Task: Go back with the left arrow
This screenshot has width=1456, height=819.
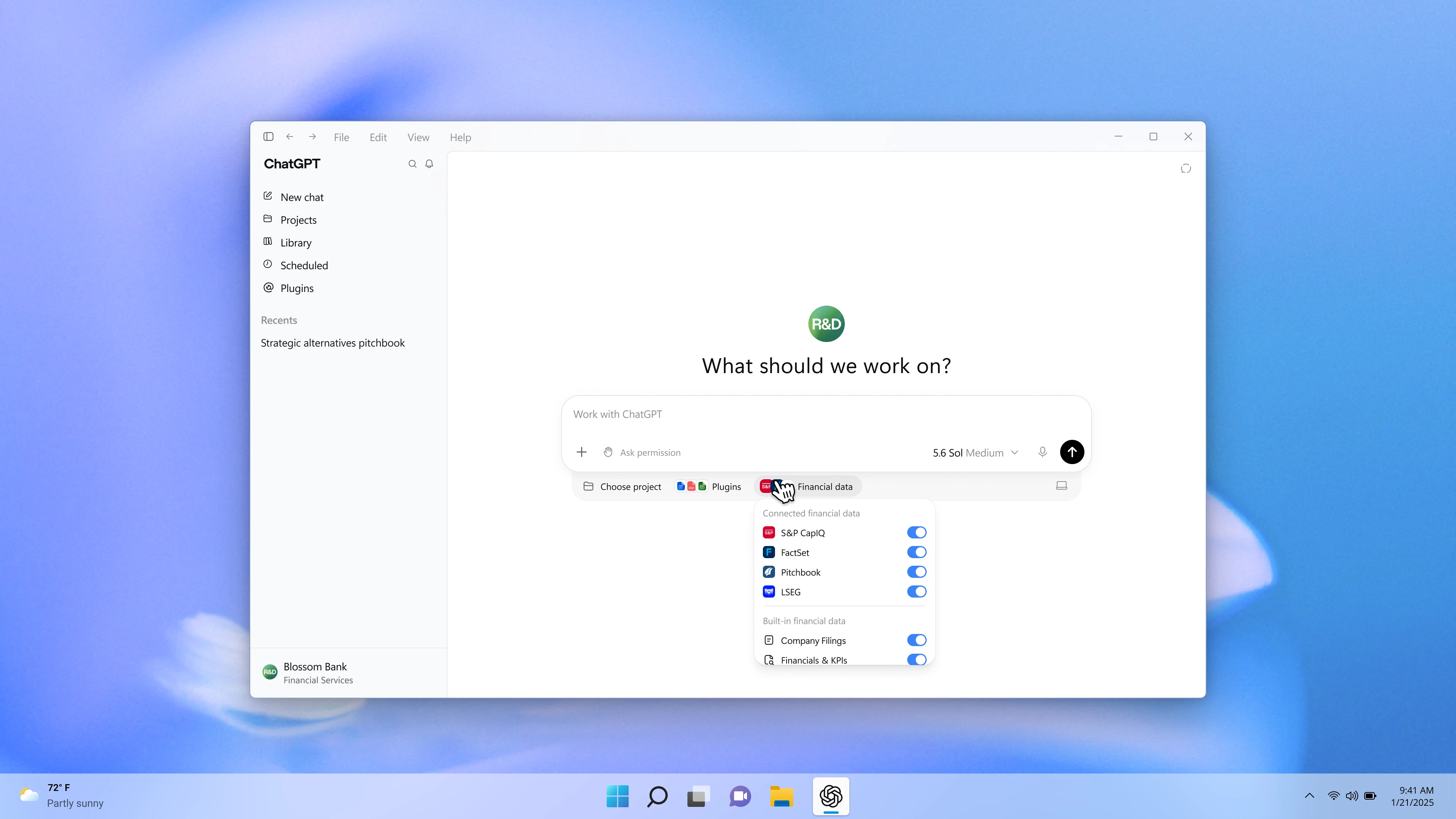Action: click(289, 137)
